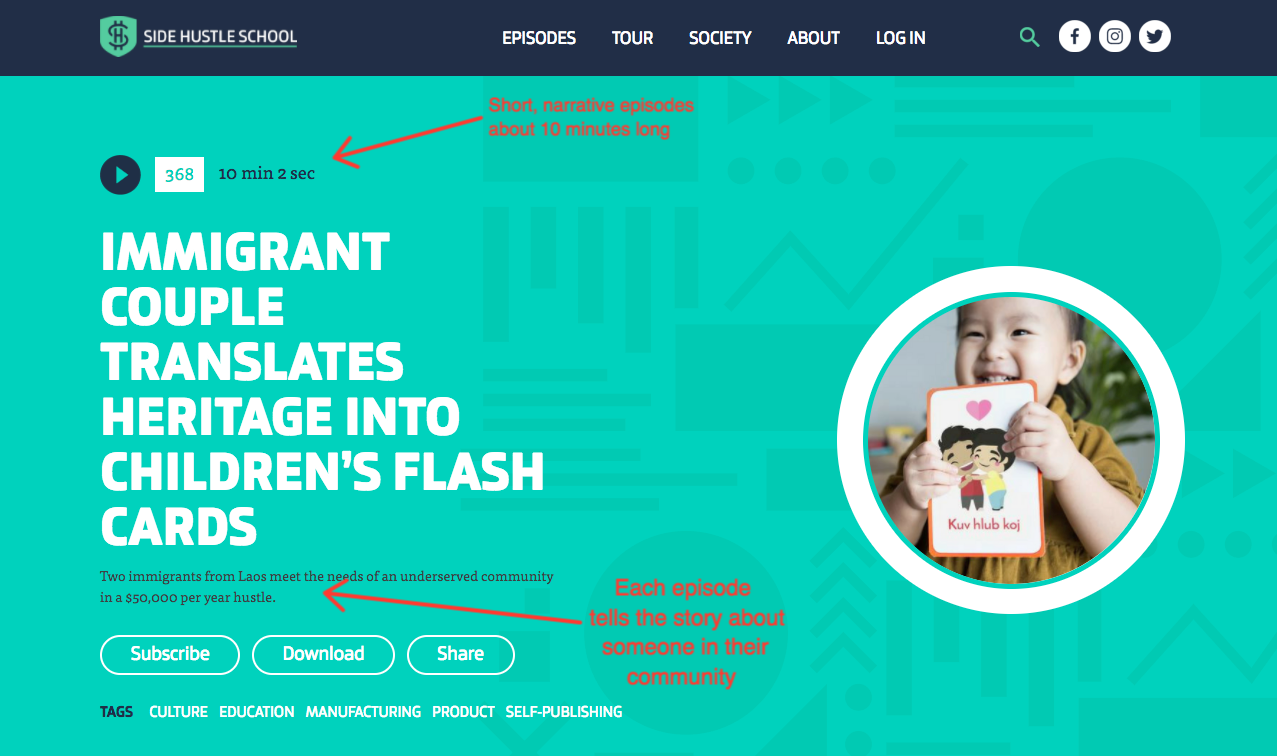The height and width of the screenshot is (756, 1277).
Task: Go to the Tour page
Action: tap(632, 38)
